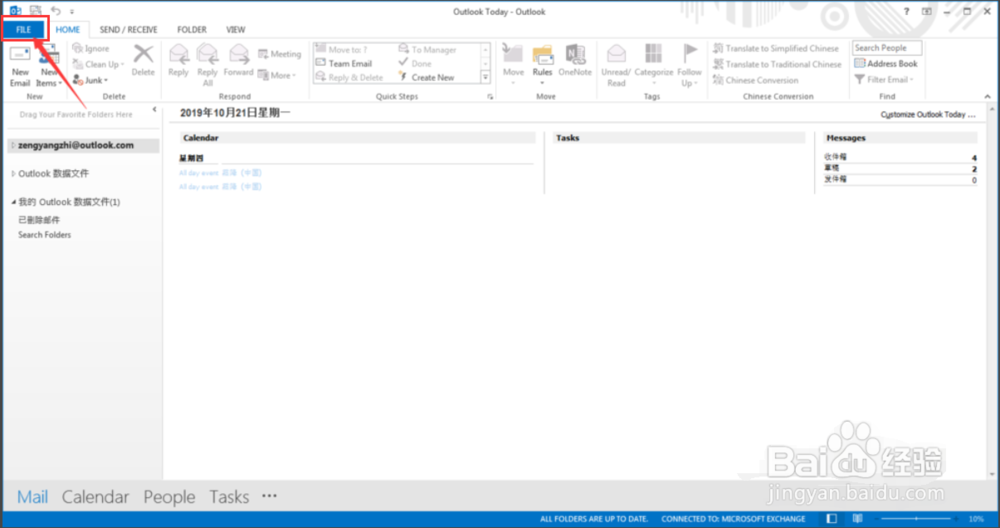This screenshot has width=1000, height=528.
Task: Click the Undo quick access icon
Action: [55, 11]
